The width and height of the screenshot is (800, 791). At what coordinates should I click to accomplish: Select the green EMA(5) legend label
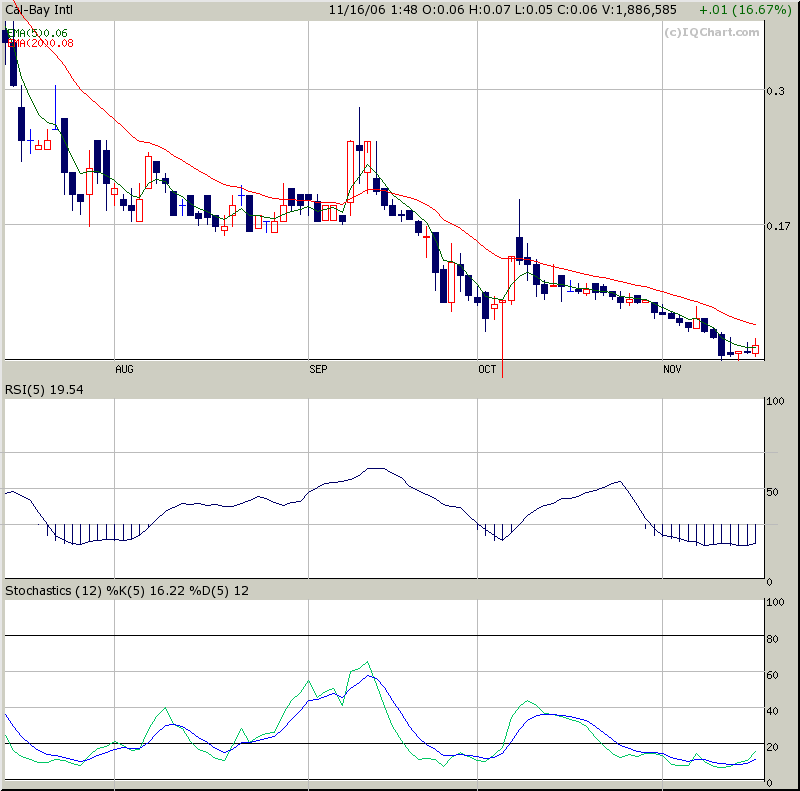38,33
